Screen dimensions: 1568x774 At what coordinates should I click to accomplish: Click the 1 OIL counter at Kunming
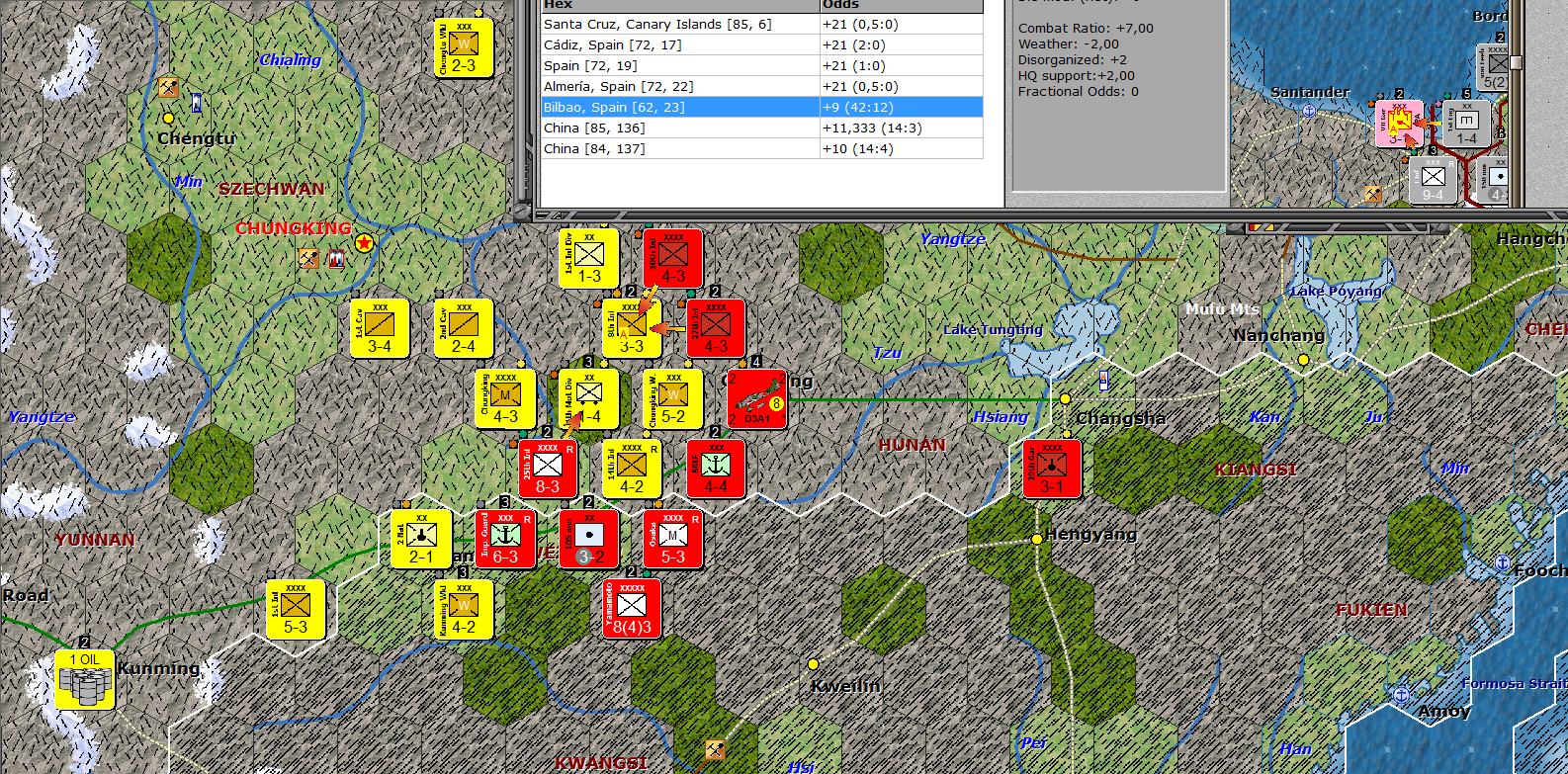[x=85, y=679]
